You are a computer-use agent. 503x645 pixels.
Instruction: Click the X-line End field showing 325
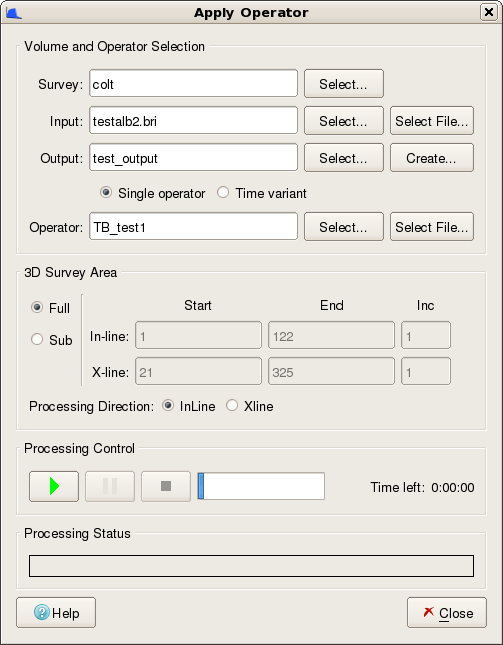331,371
